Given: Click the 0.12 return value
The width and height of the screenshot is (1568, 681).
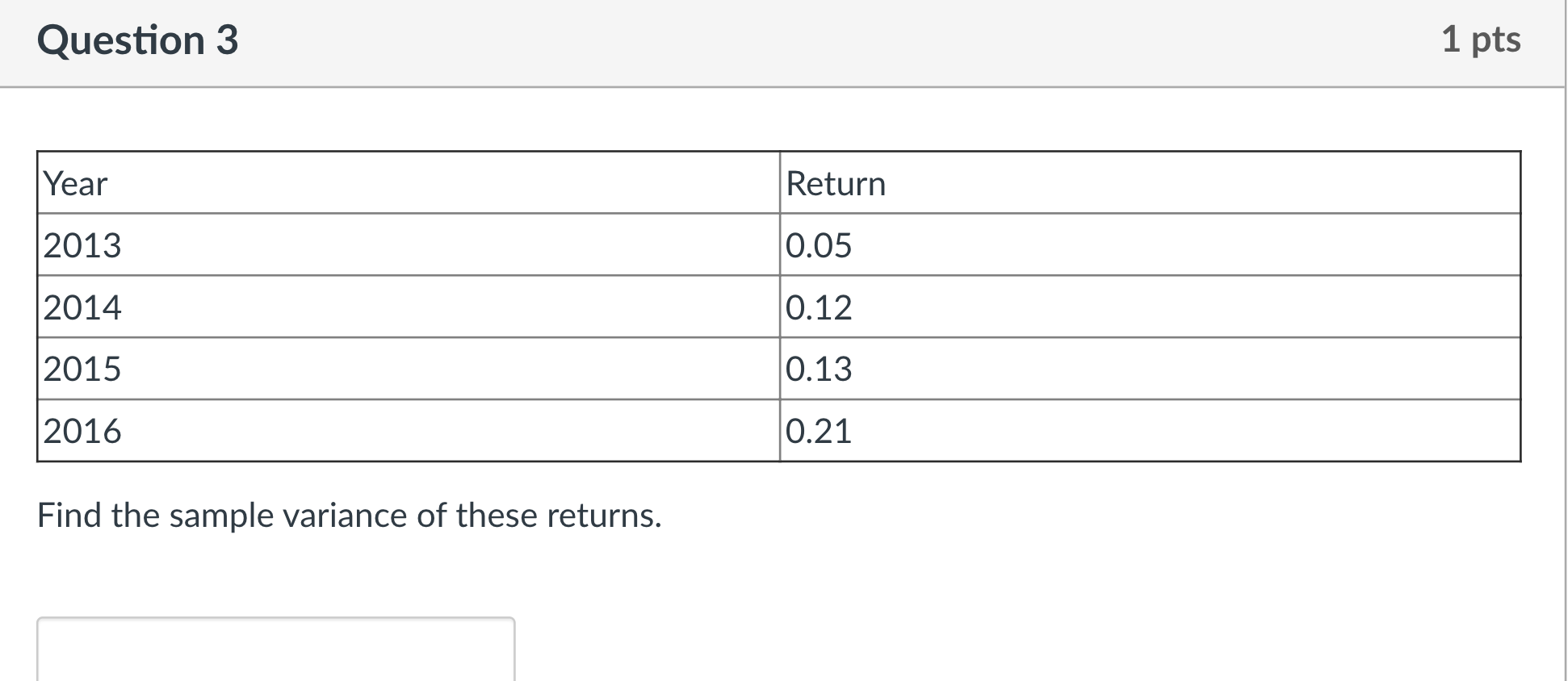Looking at the screenshot, I should coord(819,307).
